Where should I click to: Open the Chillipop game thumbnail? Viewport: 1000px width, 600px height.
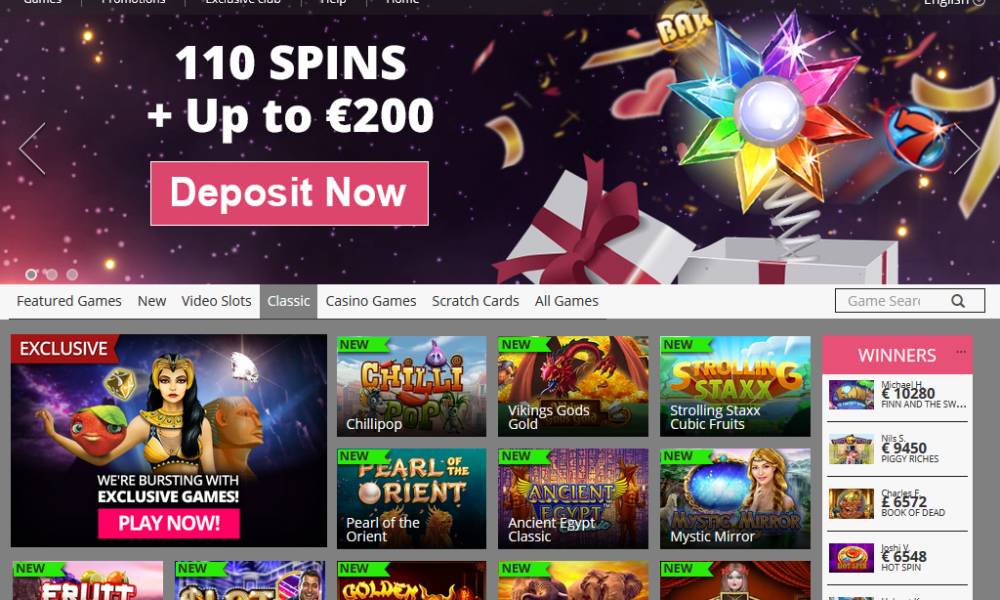(x=411, y=386)
